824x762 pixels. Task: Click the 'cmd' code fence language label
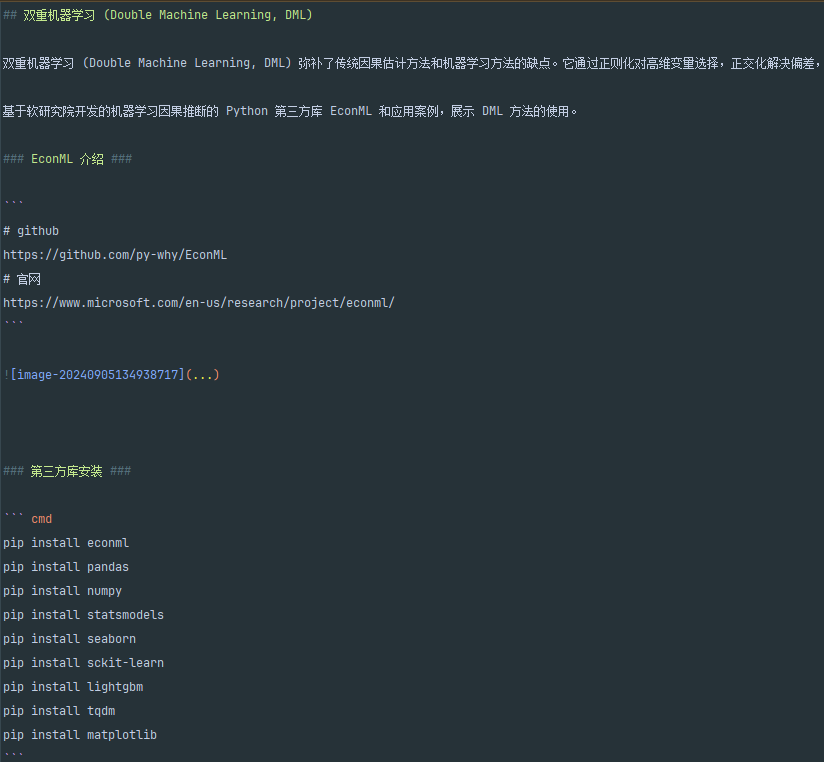tap(42, 519)
